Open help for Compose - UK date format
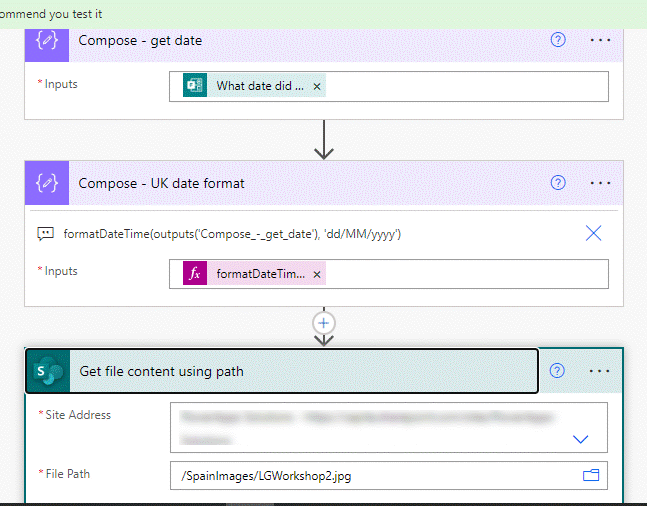Viewport: 647px width, 506px height. pyautogui.click(x=558, y=183)
